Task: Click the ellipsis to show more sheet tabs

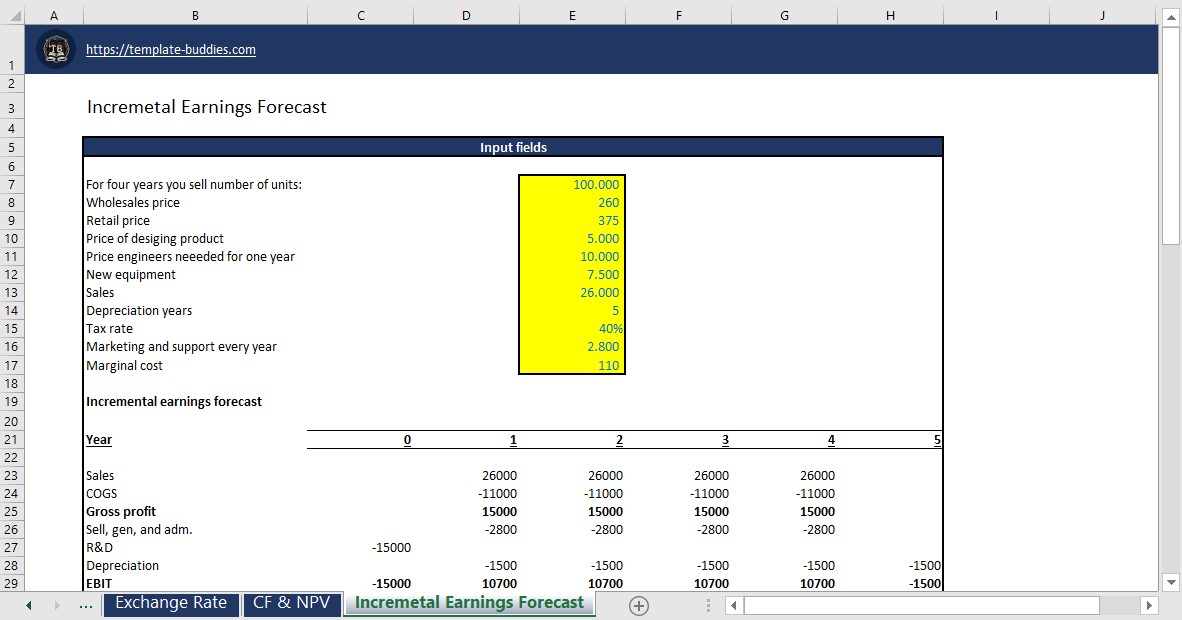Action: point(86,604)
